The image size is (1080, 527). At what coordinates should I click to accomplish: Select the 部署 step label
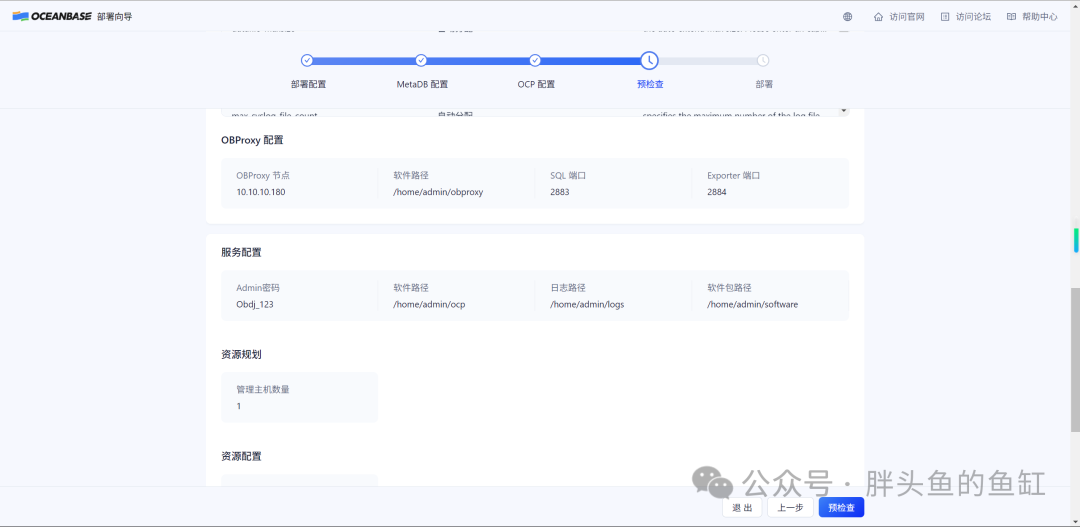pos(764,85)
